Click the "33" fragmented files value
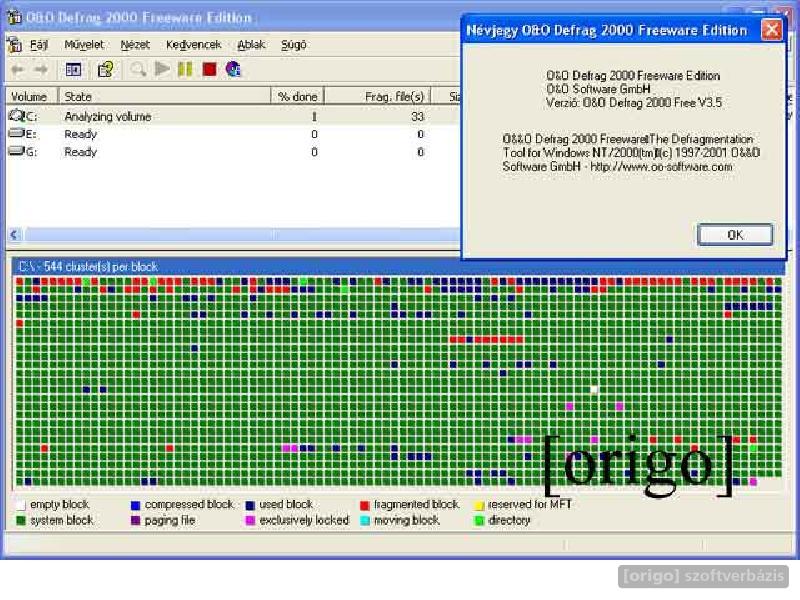Viewport: 800px width, 600px height. pos(417,116)
